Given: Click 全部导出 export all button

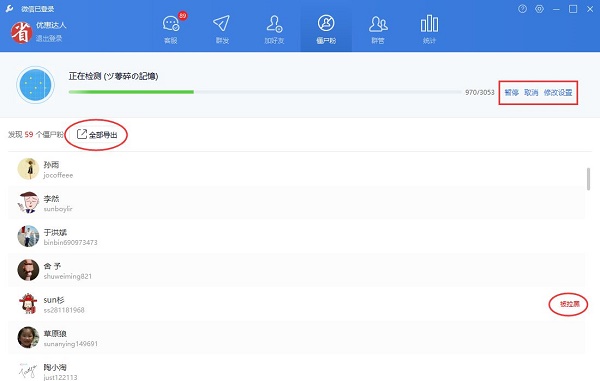Looking at the screenshot, I should click(97, 135).
